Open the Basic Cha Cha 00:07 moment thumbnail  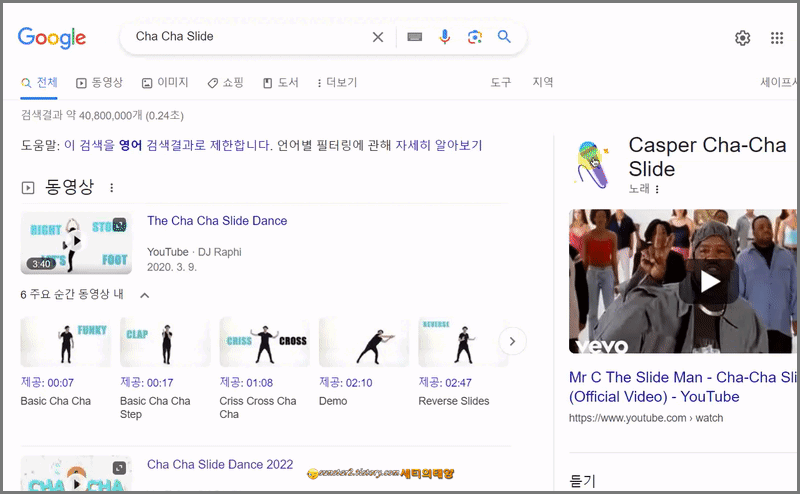point(65,341)
